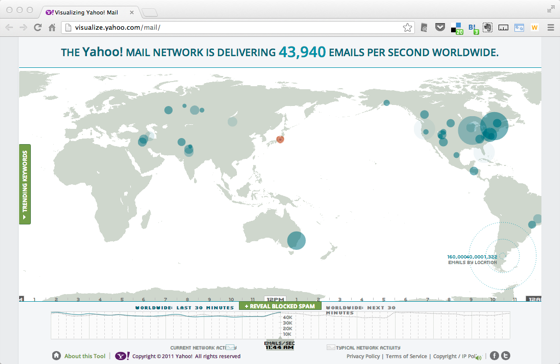Open the orange W extension icon
The height and width of the screenshot is (364, 560).
[x=534, y=28]
